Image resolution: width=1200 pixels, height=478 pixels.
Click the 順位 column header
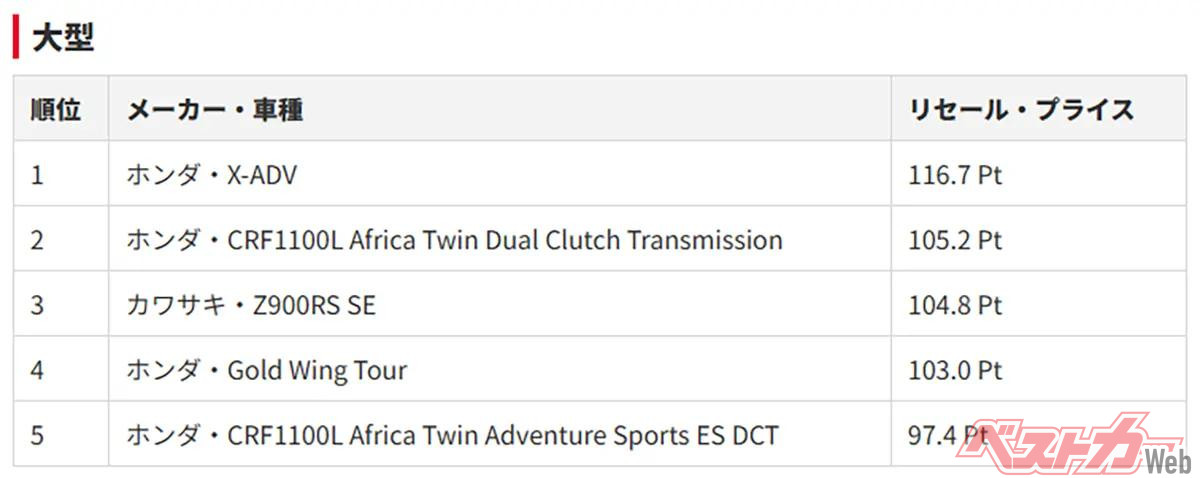[56, 109]
